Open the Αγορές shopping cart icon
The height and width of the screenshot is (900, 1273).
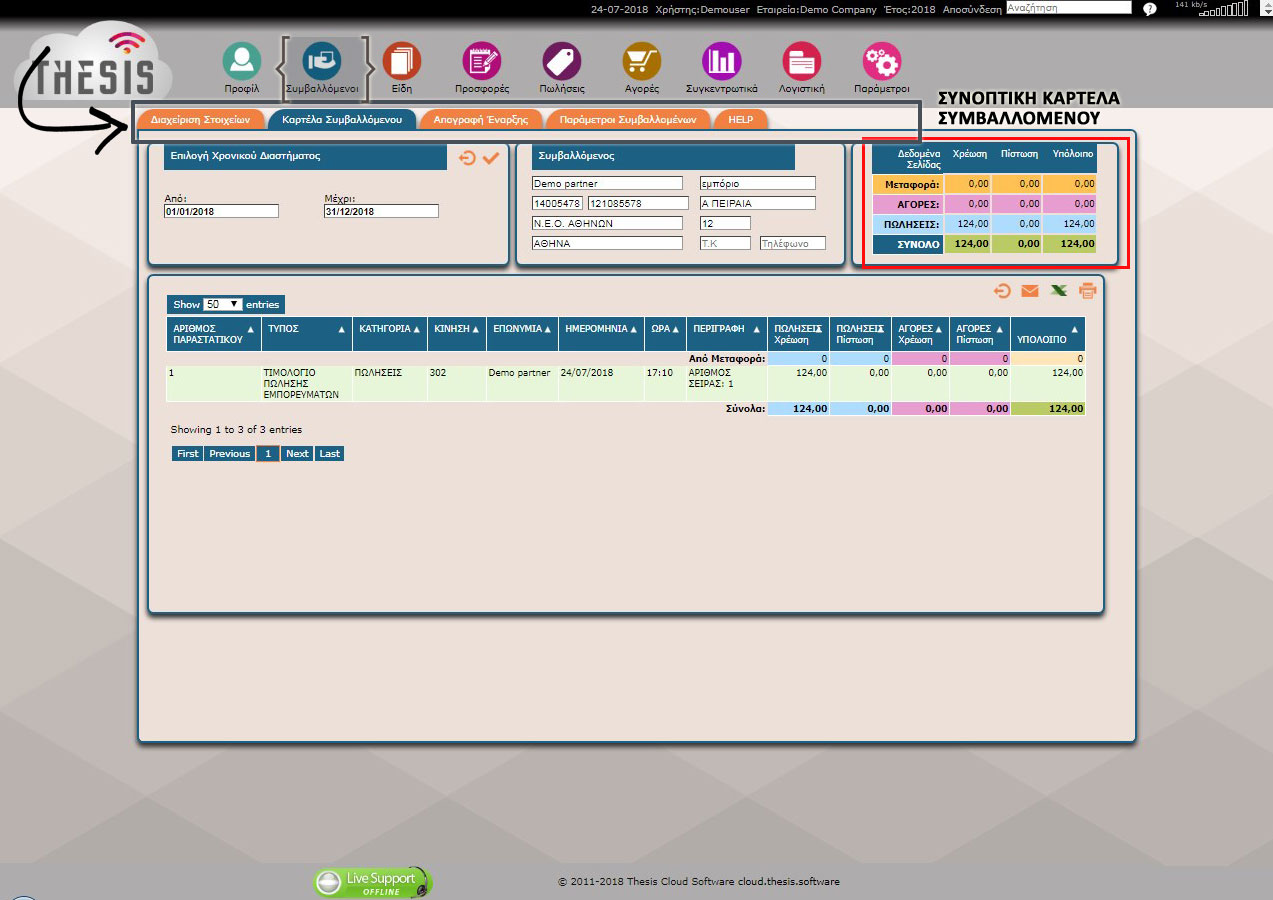pos(642,62)
